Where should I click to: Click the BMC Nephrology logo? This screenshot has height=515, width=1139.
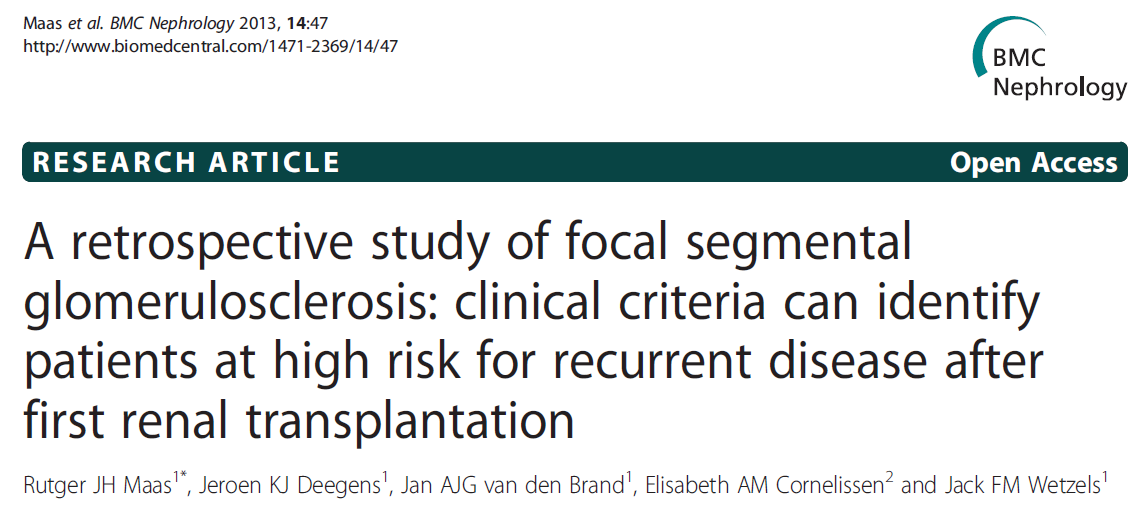(1048, 60)
